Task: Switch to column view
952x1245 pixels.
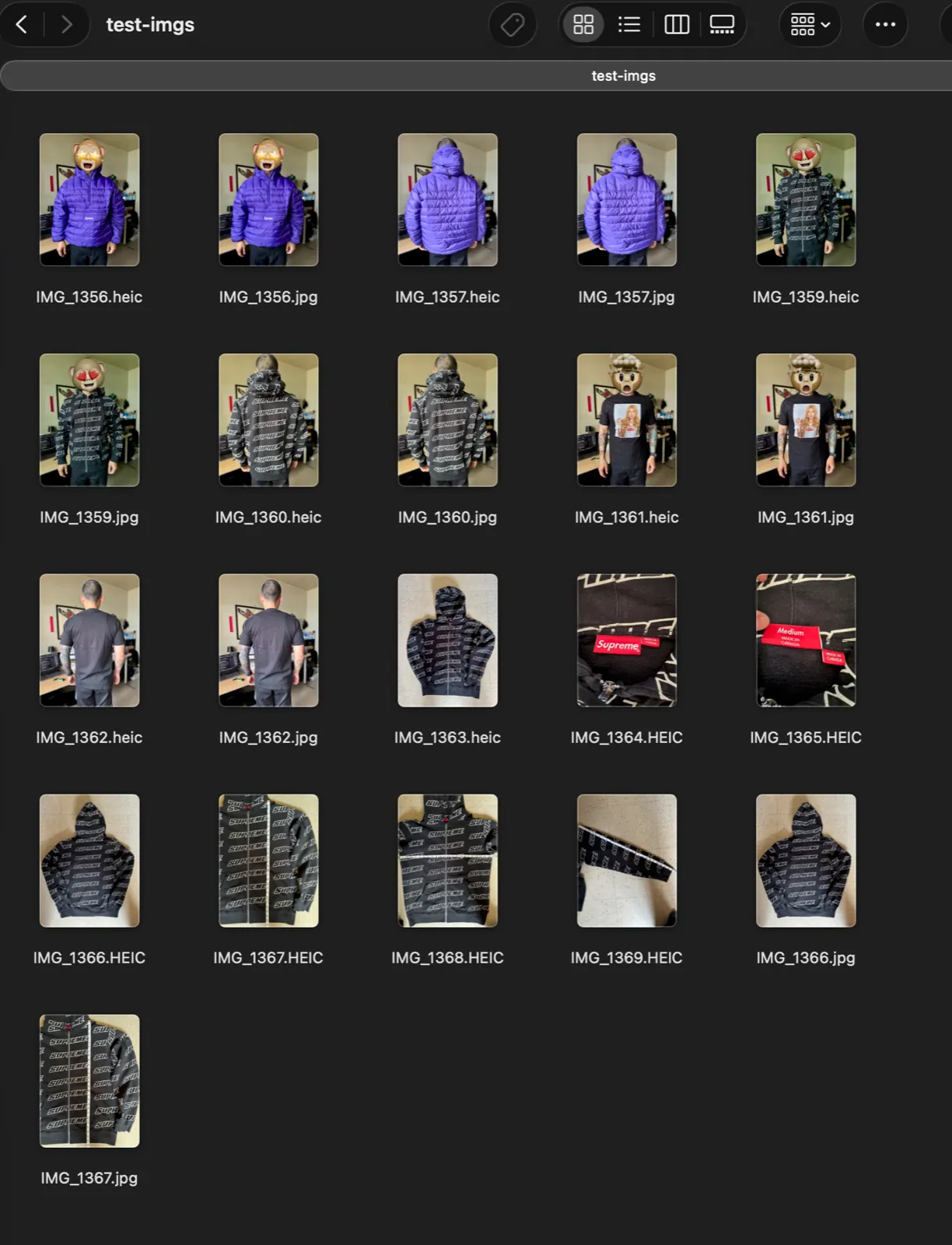Action: (677, 25)
